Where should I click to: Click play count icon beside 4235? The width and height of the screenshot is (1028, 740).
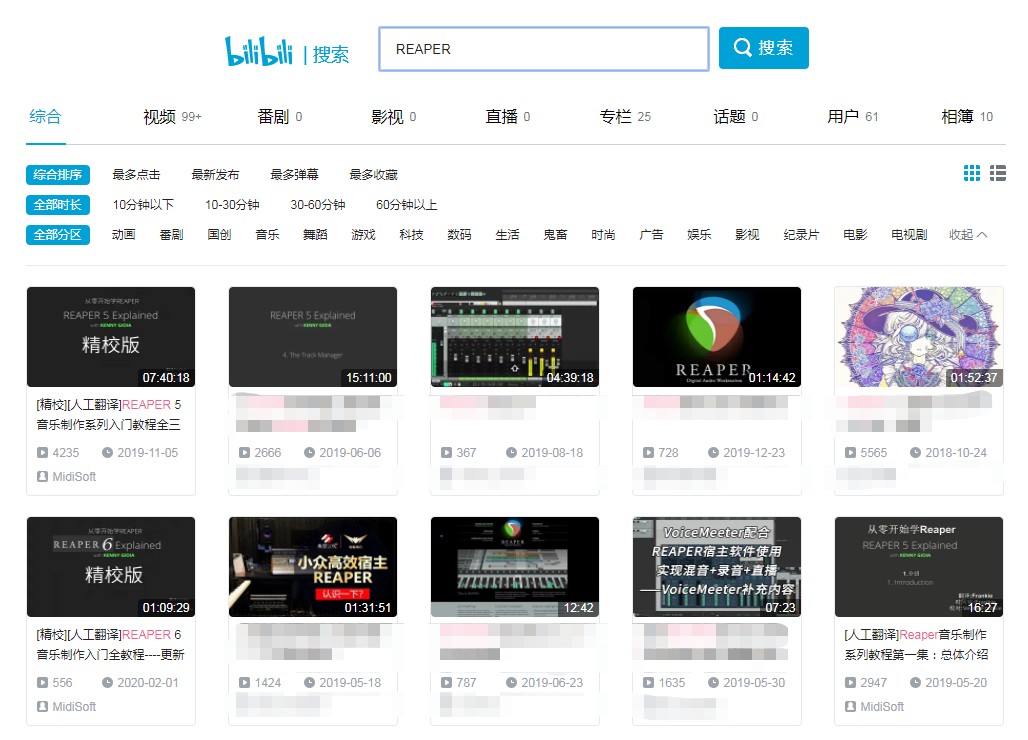(x=43, y=452)
